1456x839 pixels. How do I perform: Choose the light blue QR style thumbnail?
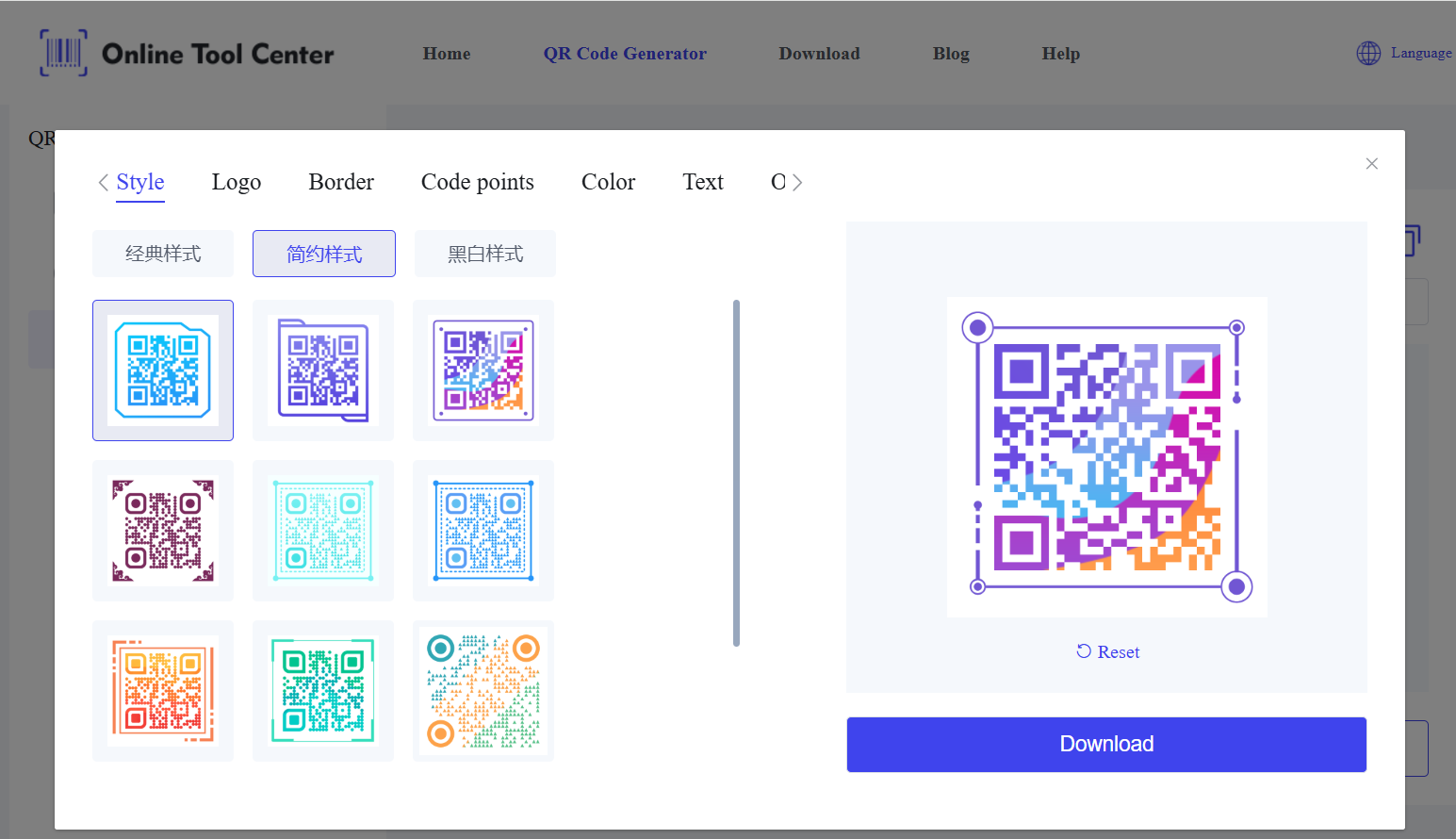(x=163, y=370)
